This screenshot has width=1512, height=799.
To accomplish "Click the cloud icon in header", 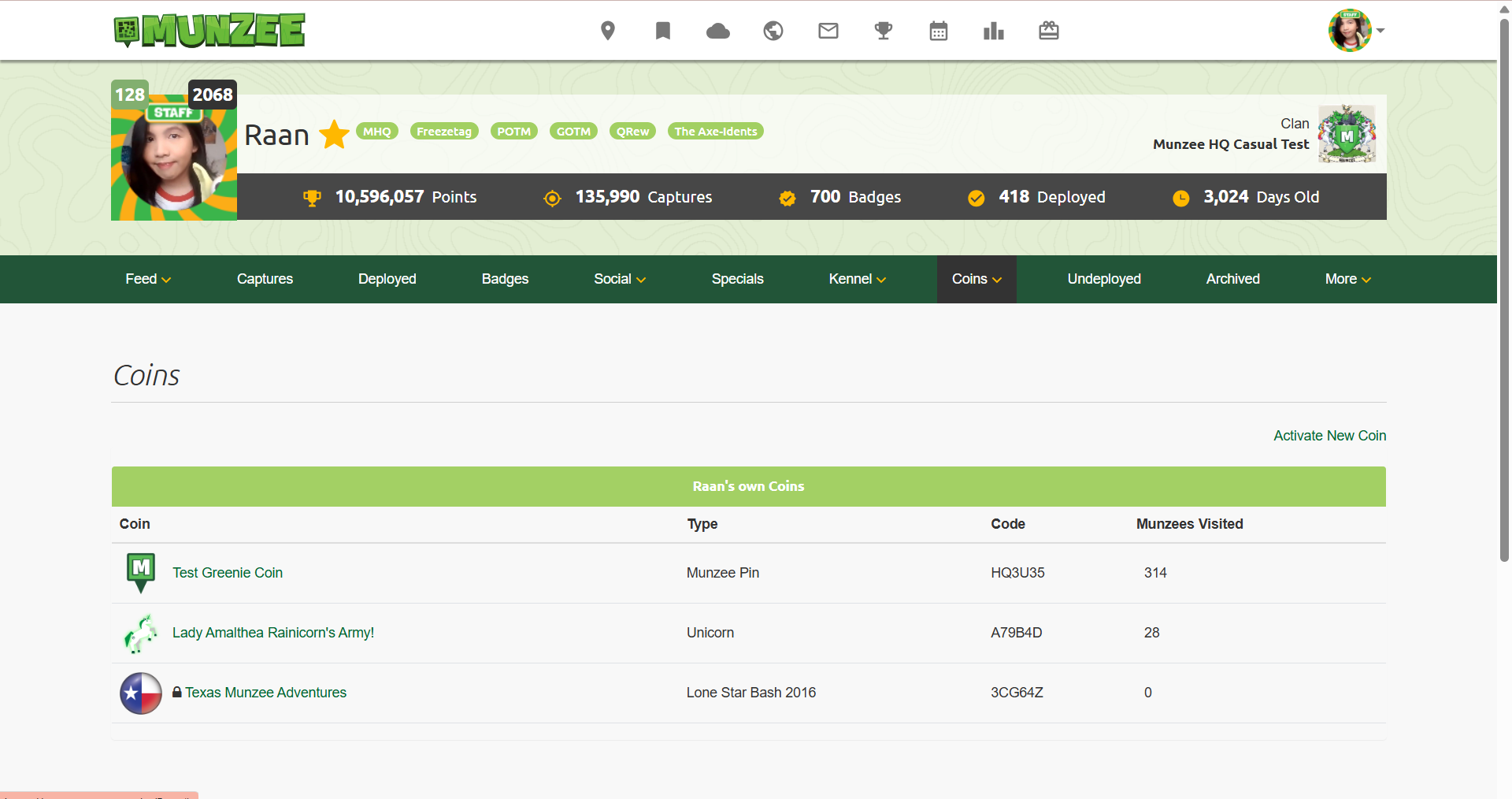I will [717, 31].
